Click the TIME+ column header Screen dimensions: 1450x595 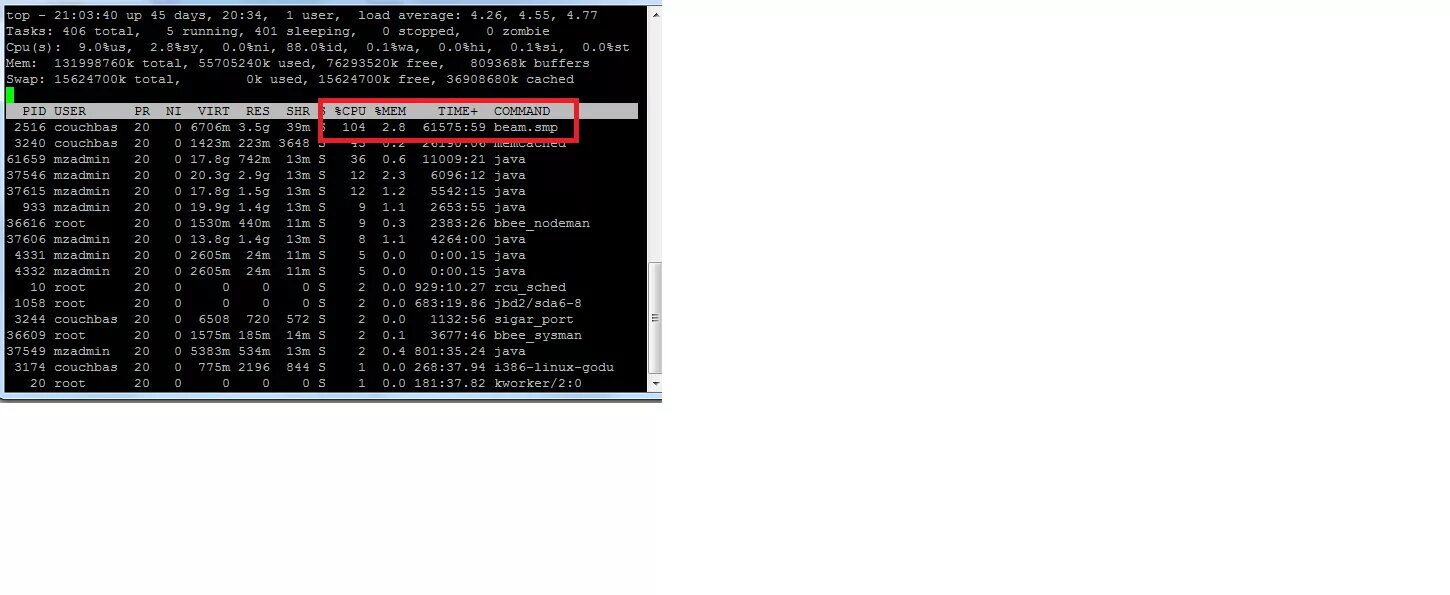458,111
